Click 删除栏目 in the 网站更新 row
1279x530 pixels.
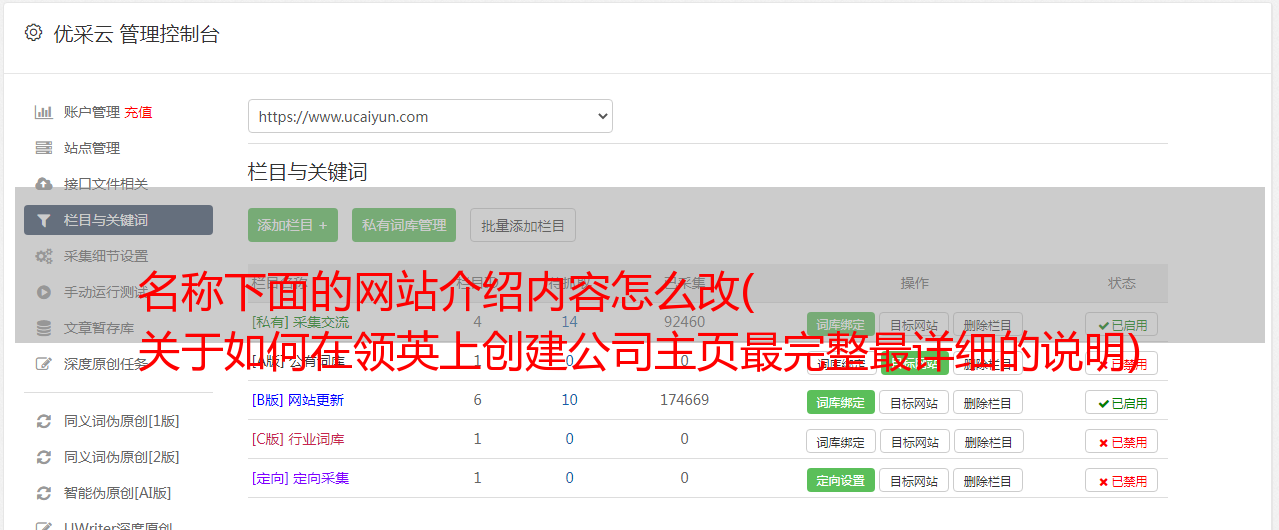point(988,402)
